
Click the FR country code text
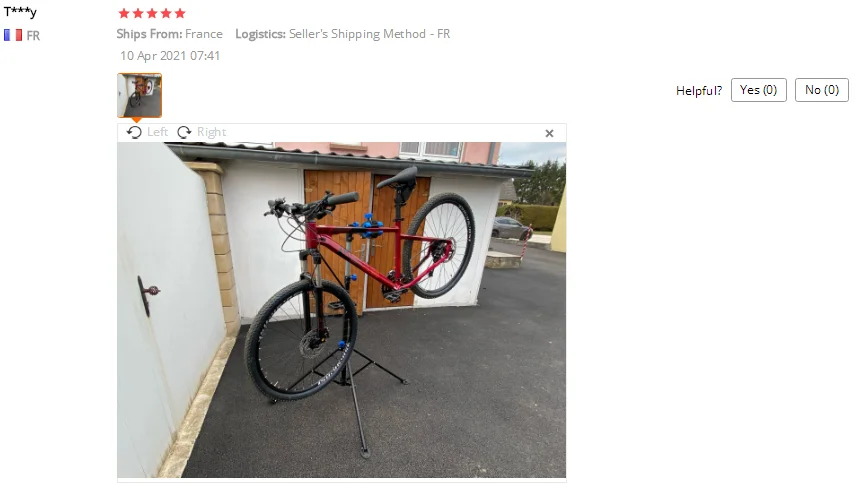(33, 36)
